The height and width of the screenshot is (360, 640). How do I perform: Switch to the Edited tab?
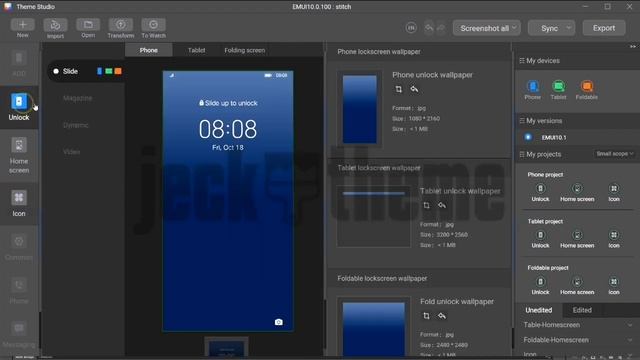pos(582,310)
